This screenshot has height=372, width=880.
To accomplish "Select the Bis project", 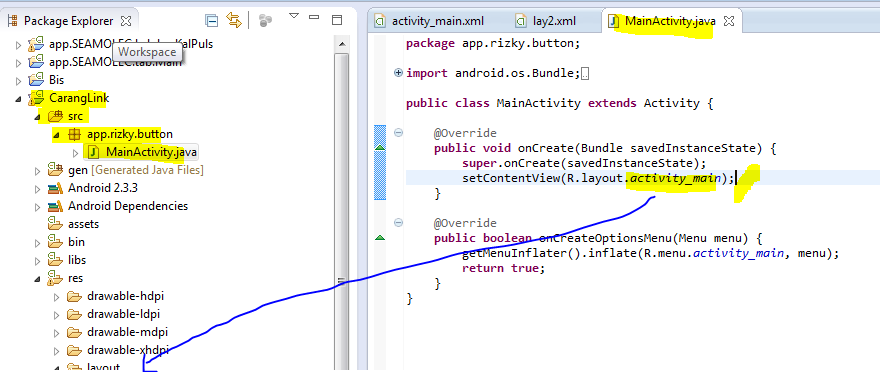I will 57,80.
